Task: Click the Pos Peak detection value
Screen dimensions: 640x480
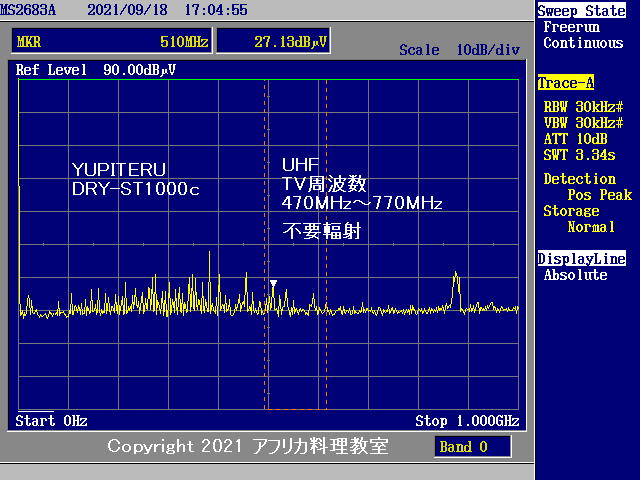Action: coord(600,195)
